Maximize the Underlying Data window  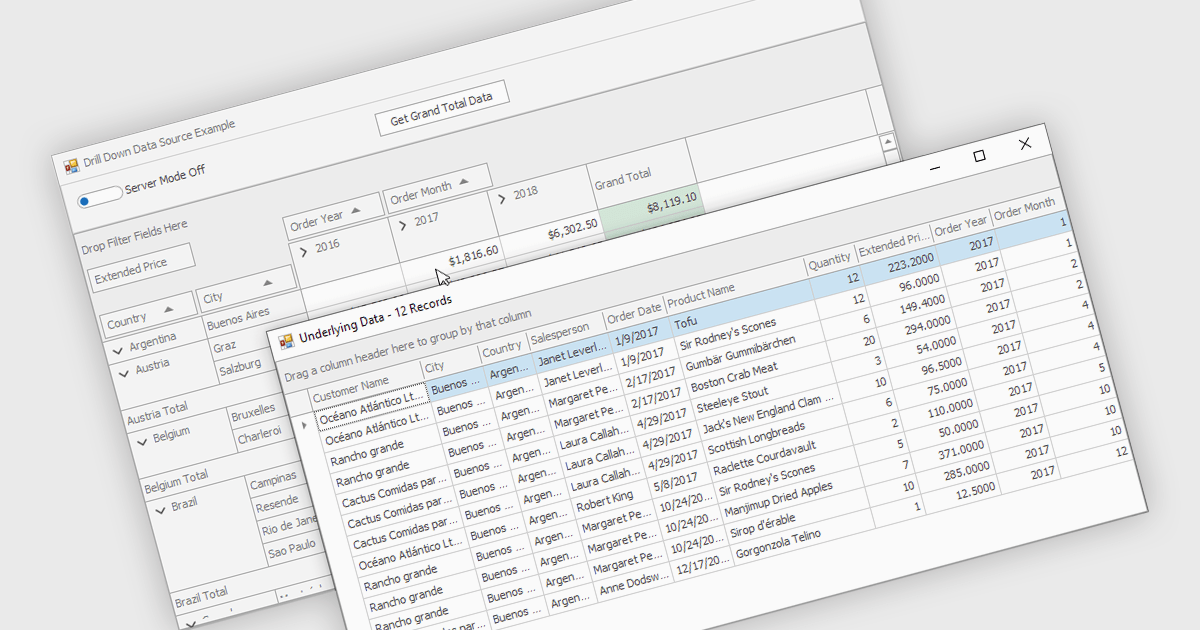click(979, 155)
